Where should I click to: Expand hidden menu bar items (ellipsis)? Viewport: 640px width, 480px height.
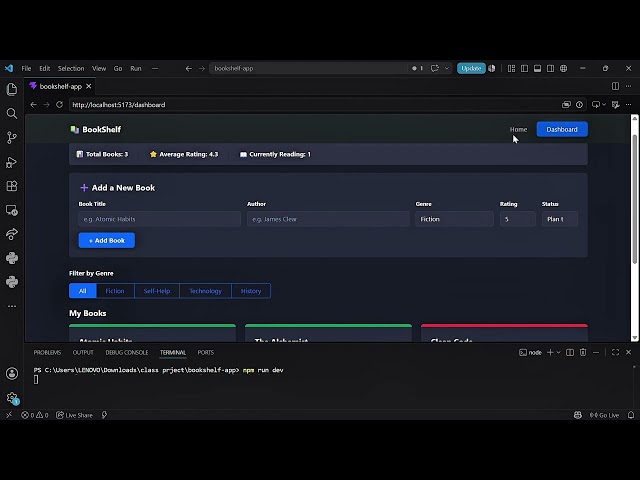click(155, 69)
